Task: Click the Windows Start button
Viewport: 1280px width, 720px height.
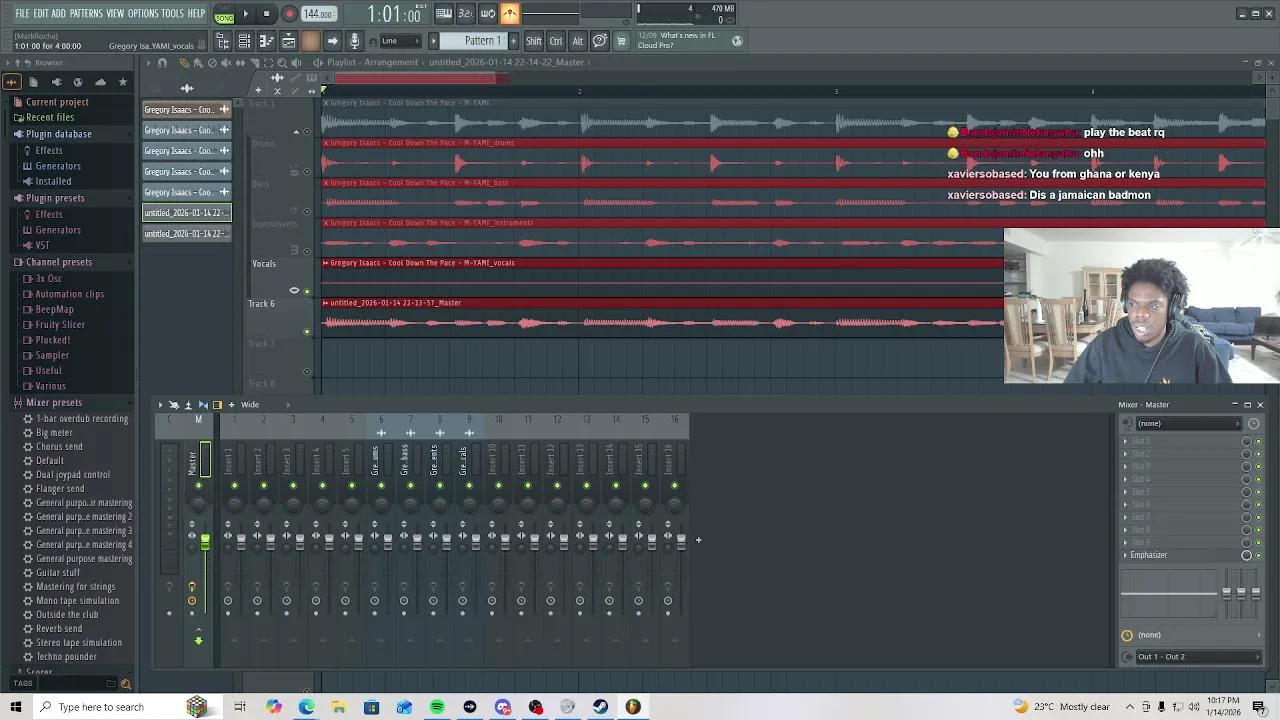Action: (x=16, y=707)
